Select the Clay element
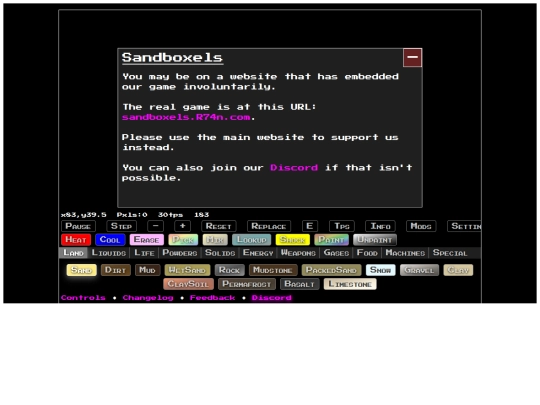This screenshot has width=540, height=405. [x=458, y=270]
